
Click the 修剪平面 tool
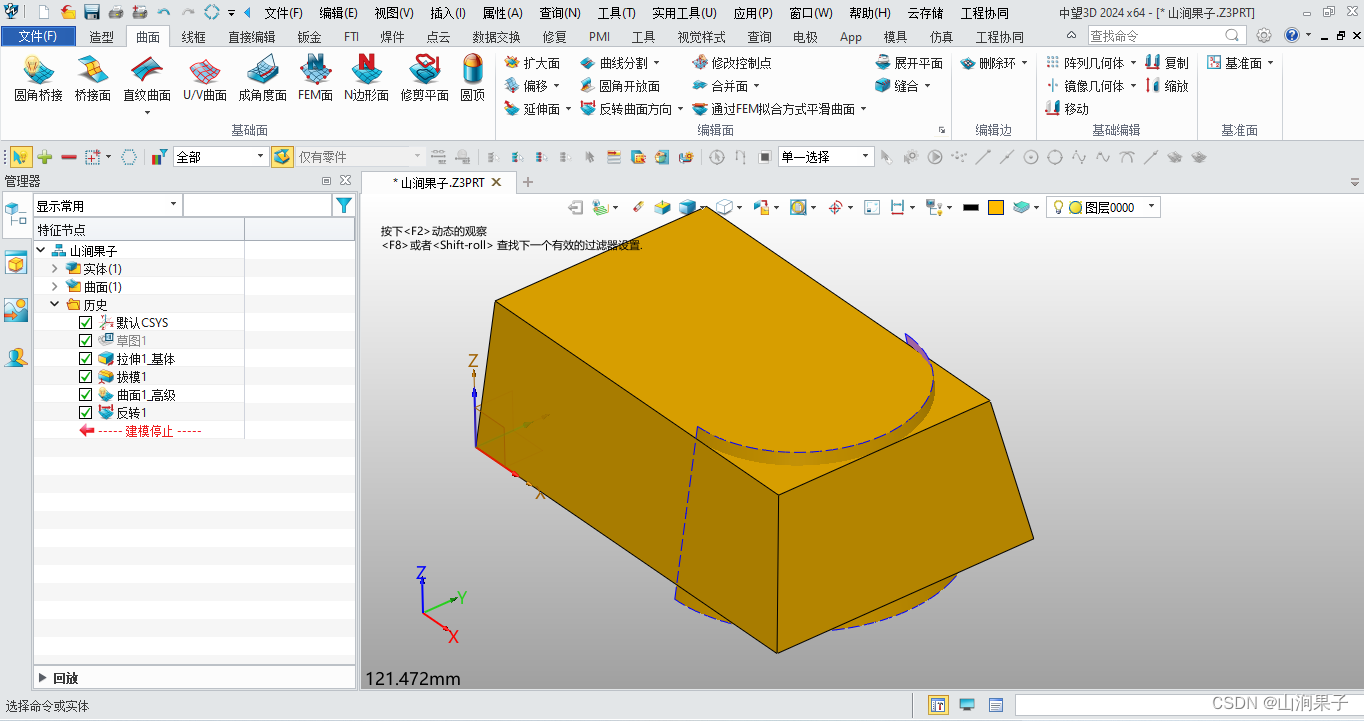coord(425,79)
